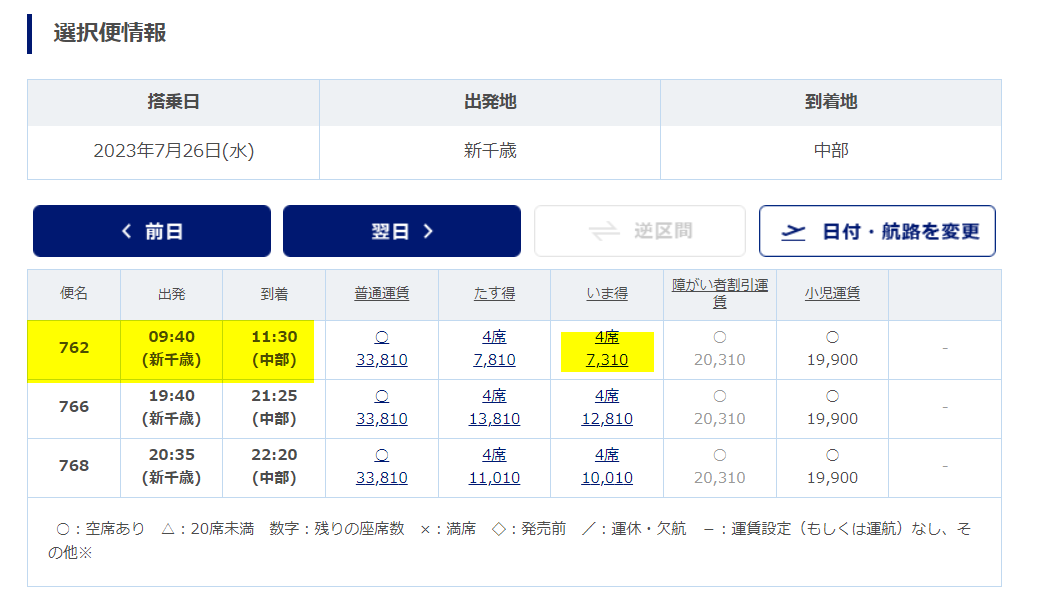Screen dimensions: 1042x592
Task: Select たす得 7,810 fare for flight 762
Action: click(x=494, y=360)
